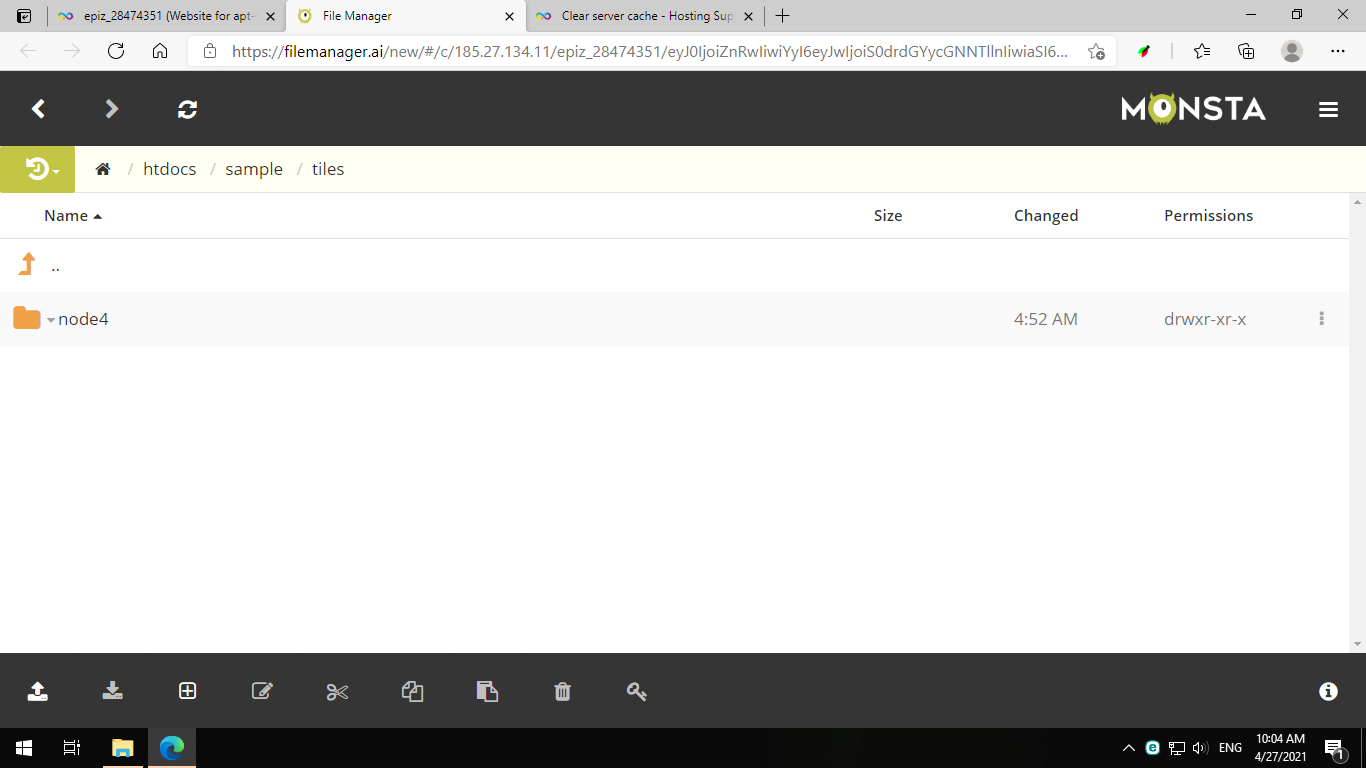Open permissions with the key icon
This screenshot has width=1366, height=768.
click(x=637, y=691)
